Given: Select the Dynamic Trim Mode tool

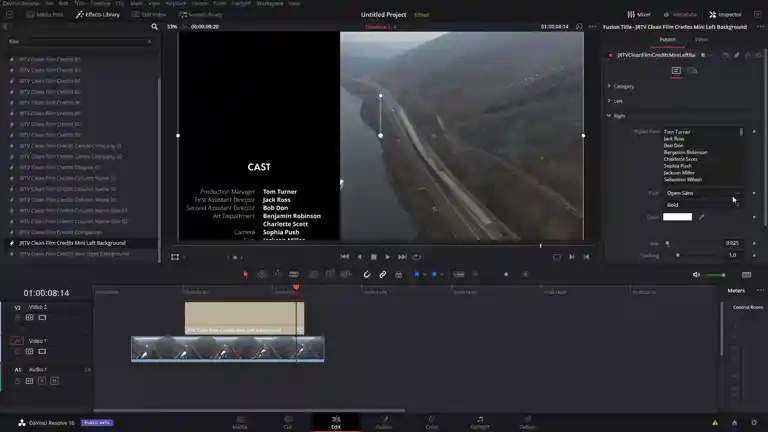Looking at the screenshot, I should coord(278,274).
